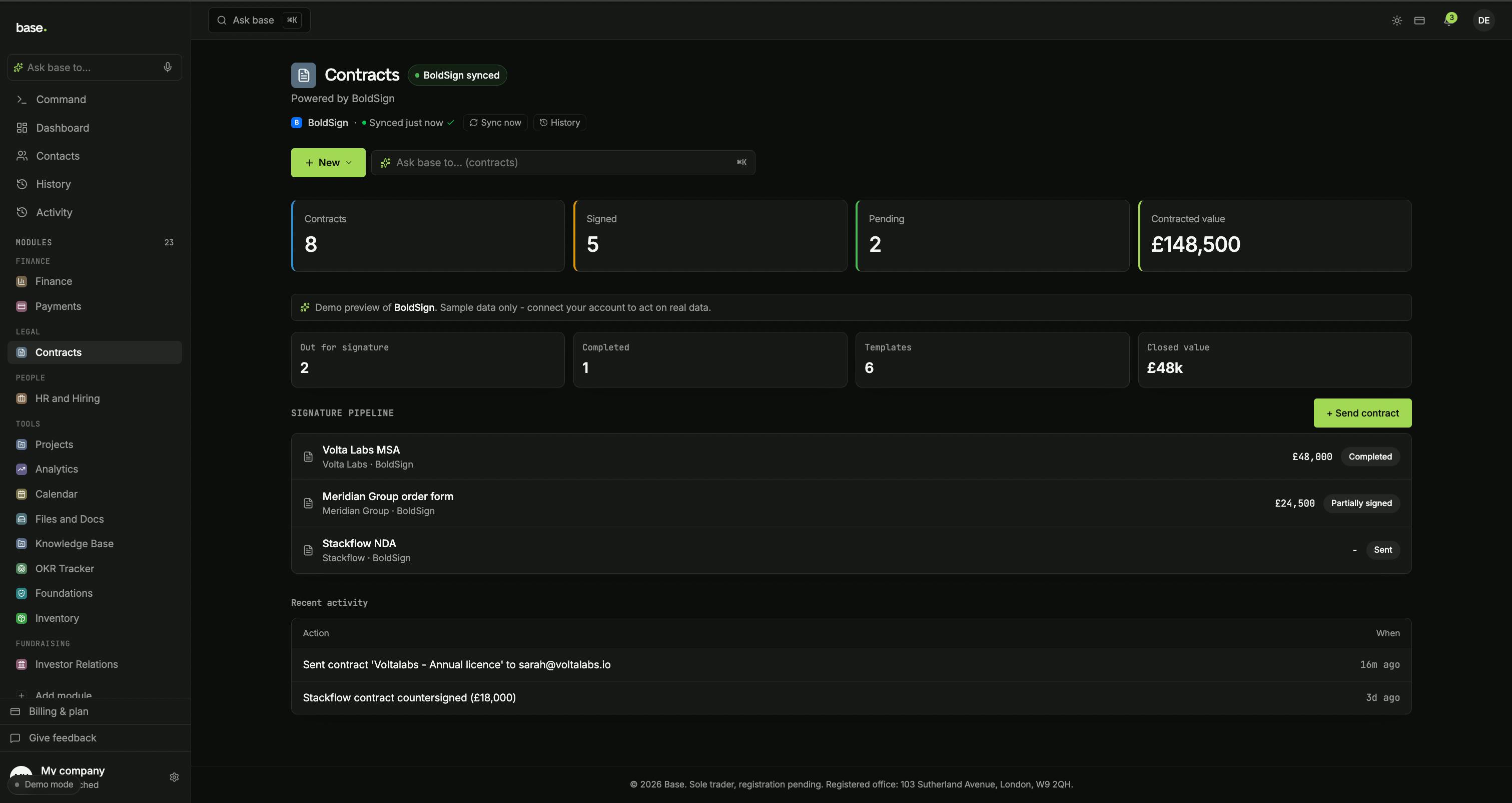Click the Calendar module icon

click(22, 494)
